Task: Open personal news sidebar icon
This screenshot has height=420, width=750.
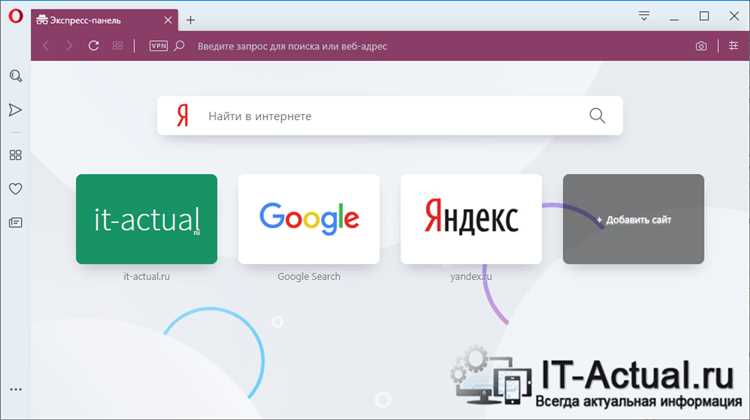Action: click(x=15, y=222)
